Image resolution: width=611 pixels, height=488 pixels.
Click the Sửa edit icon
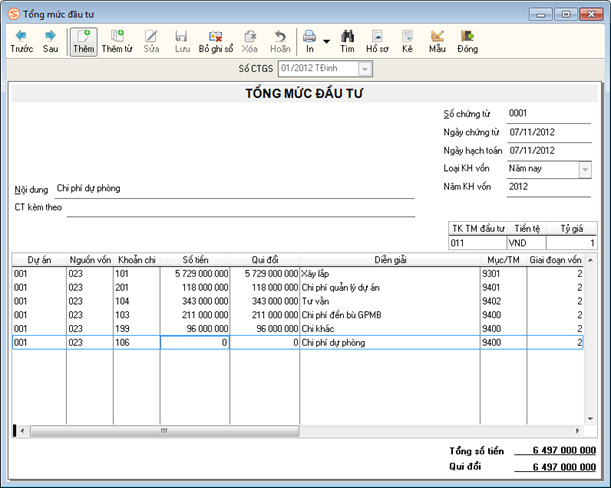(x=151, y=42)
